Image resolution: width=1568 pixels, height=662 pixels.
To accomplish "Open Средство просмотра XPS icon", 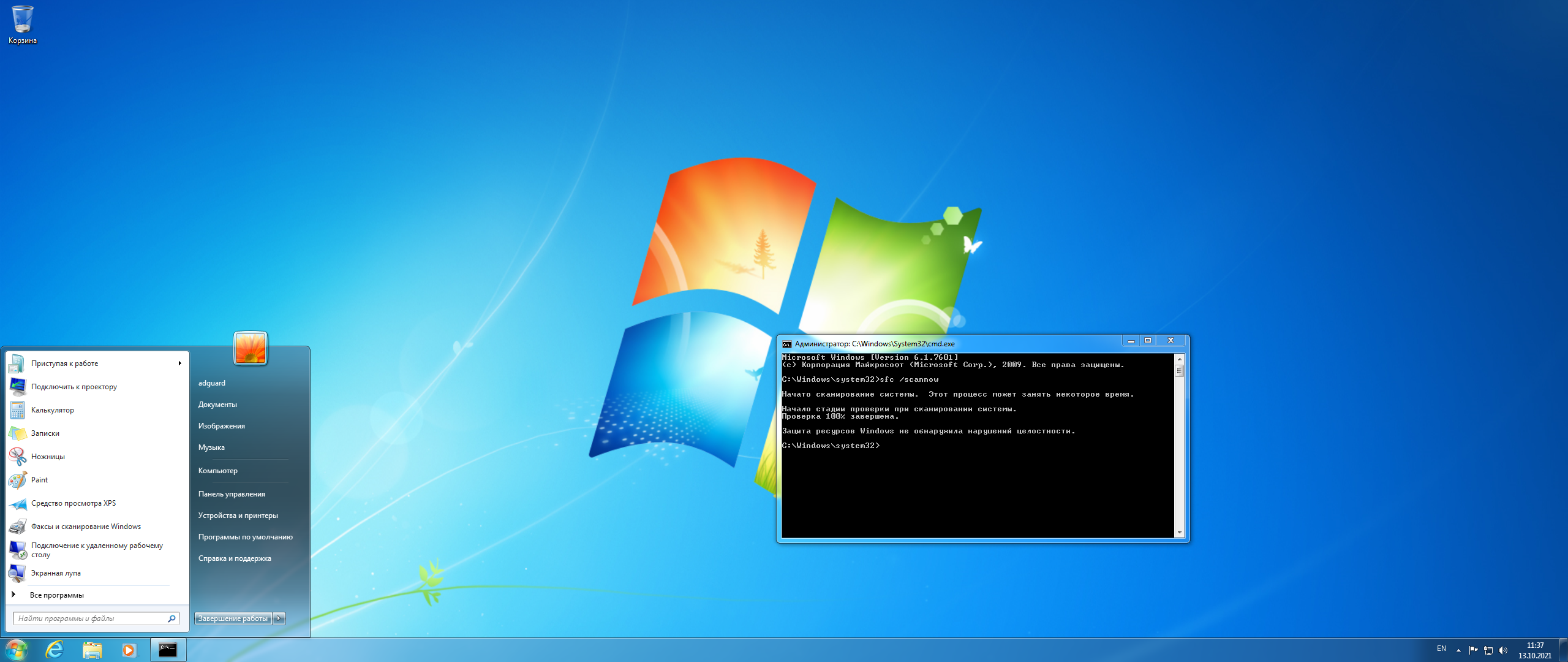I will [17, 503].
